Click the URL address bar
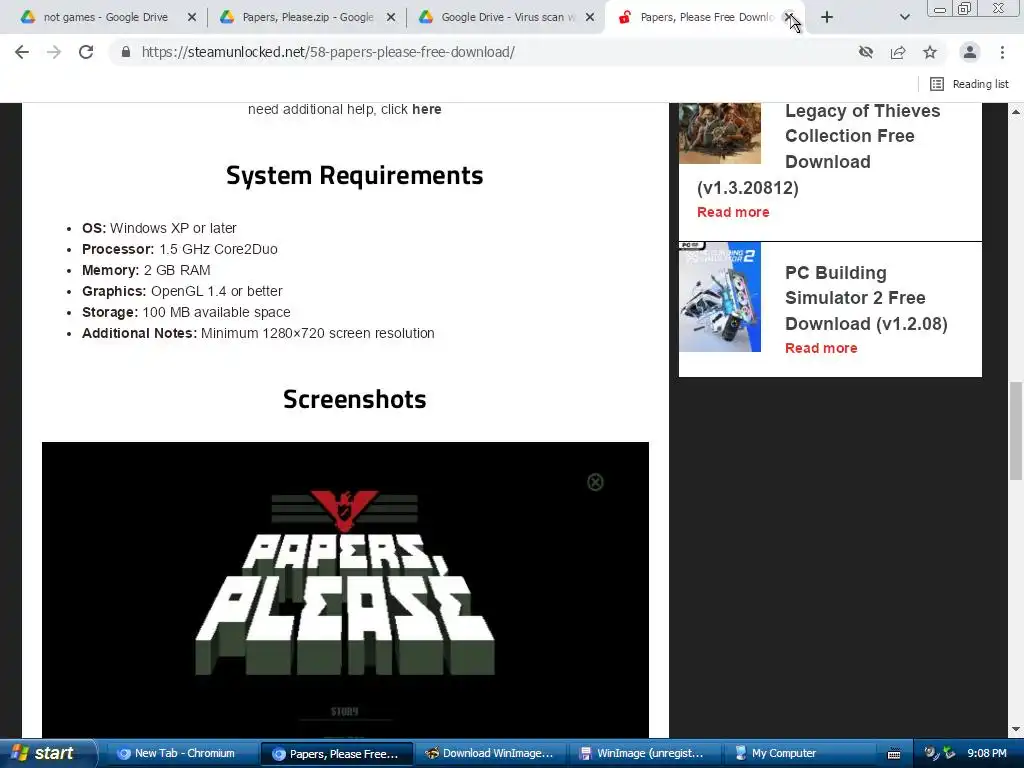This screenshot has width=1024, height=768. click(x=483, y=52)
